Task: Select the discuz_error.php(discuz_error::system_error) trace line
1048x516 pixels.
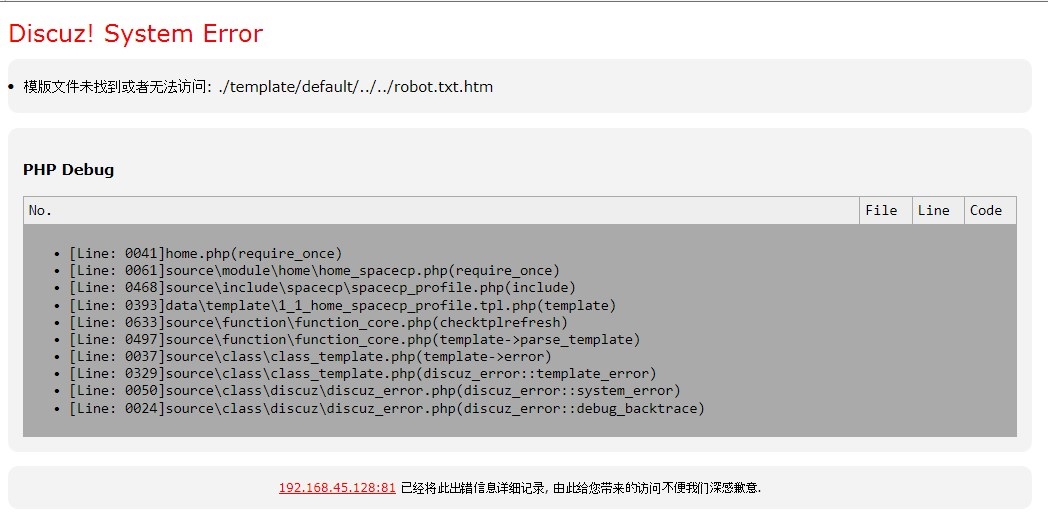Action: (374, 391)
